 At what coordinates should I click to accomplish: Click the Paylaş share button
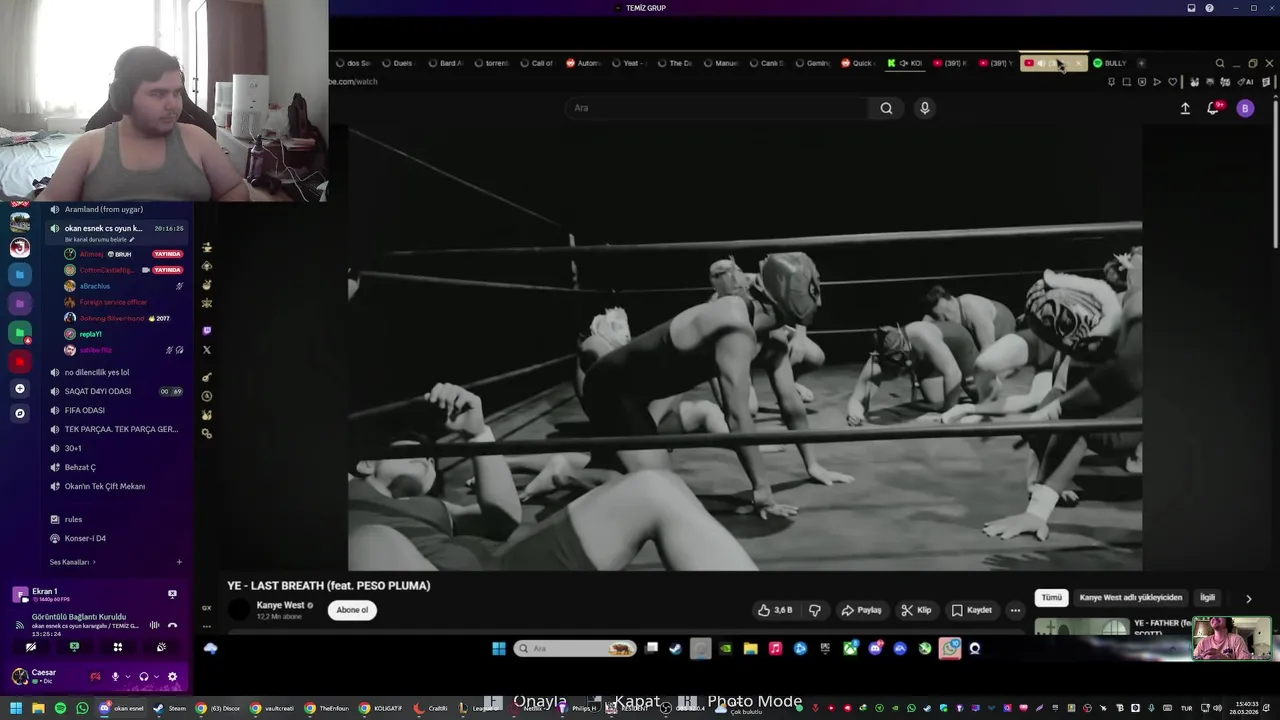point(861,610)
